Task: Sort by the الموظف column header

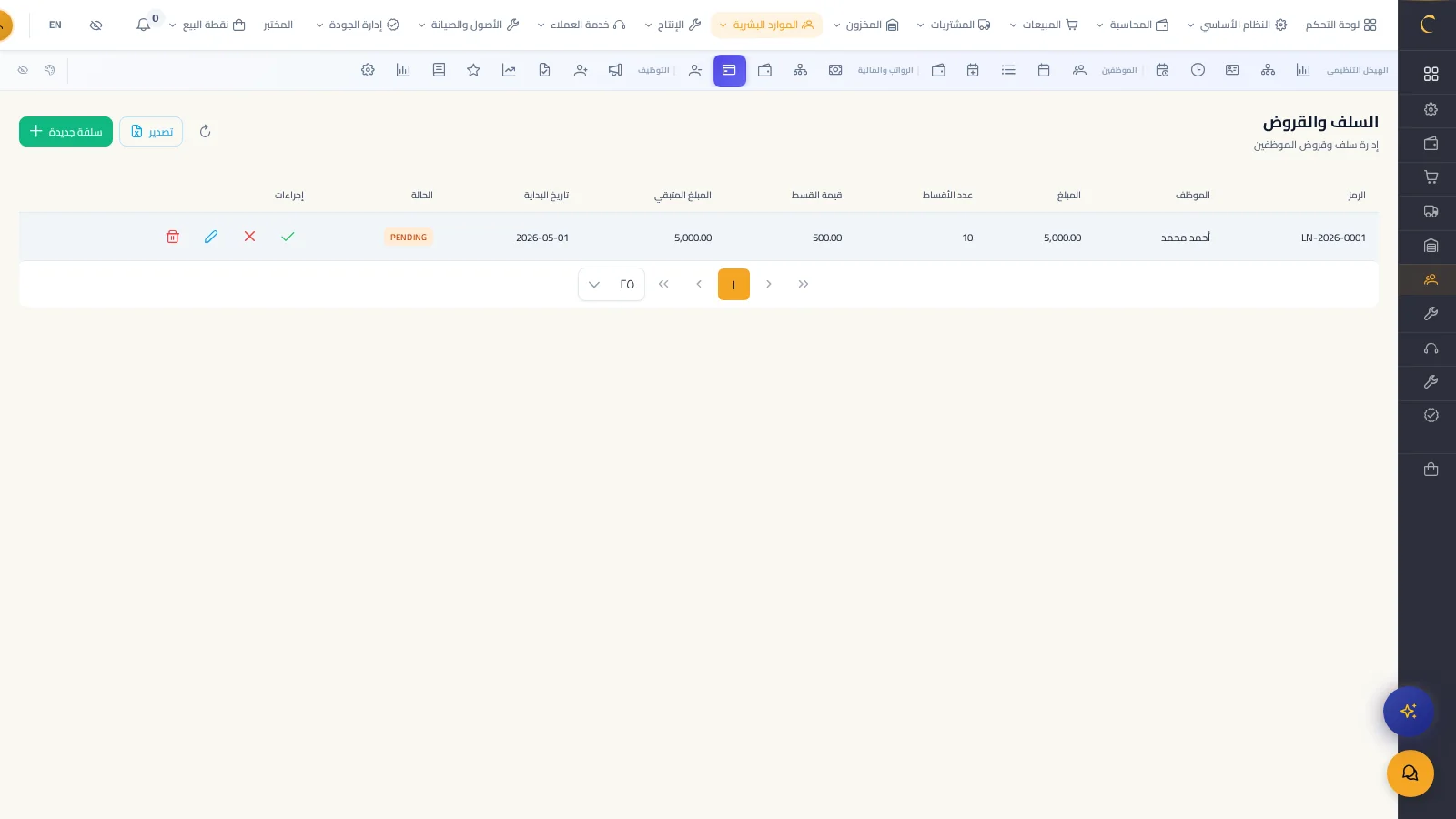Action: coord(1192,196)
